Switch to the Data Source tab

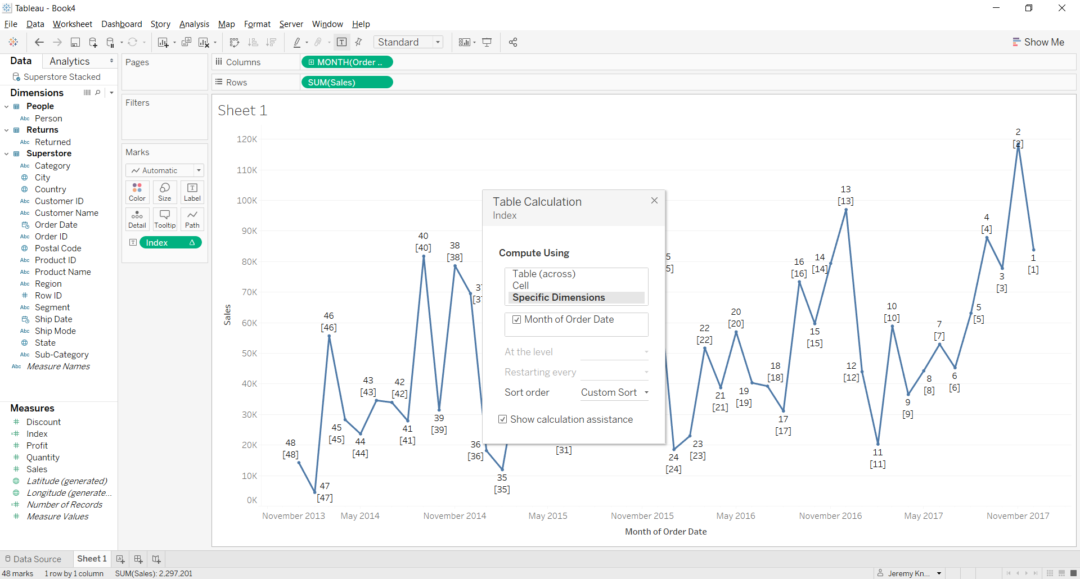coord(33,558)
